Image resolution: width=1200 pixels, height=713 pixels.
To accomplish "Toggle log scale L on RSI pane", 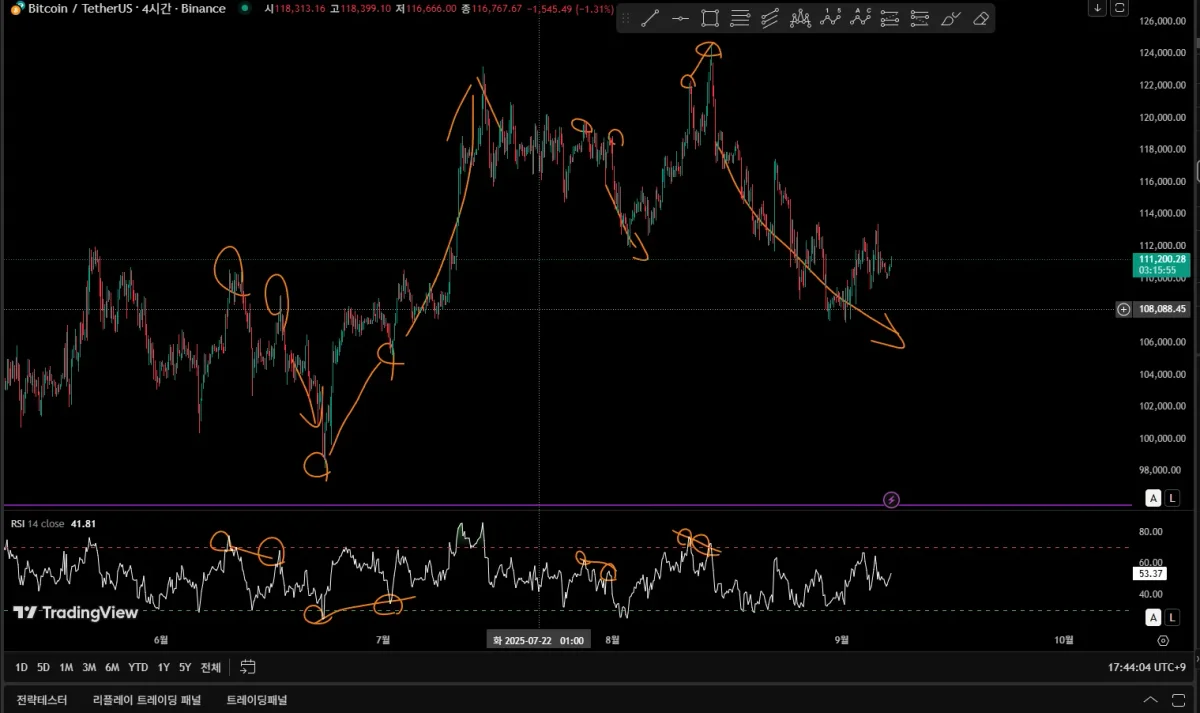I will coord(1171,617).
